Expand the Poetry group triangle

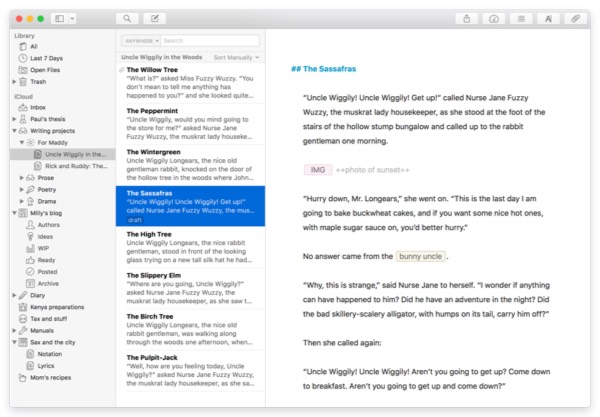coord(21,189)
